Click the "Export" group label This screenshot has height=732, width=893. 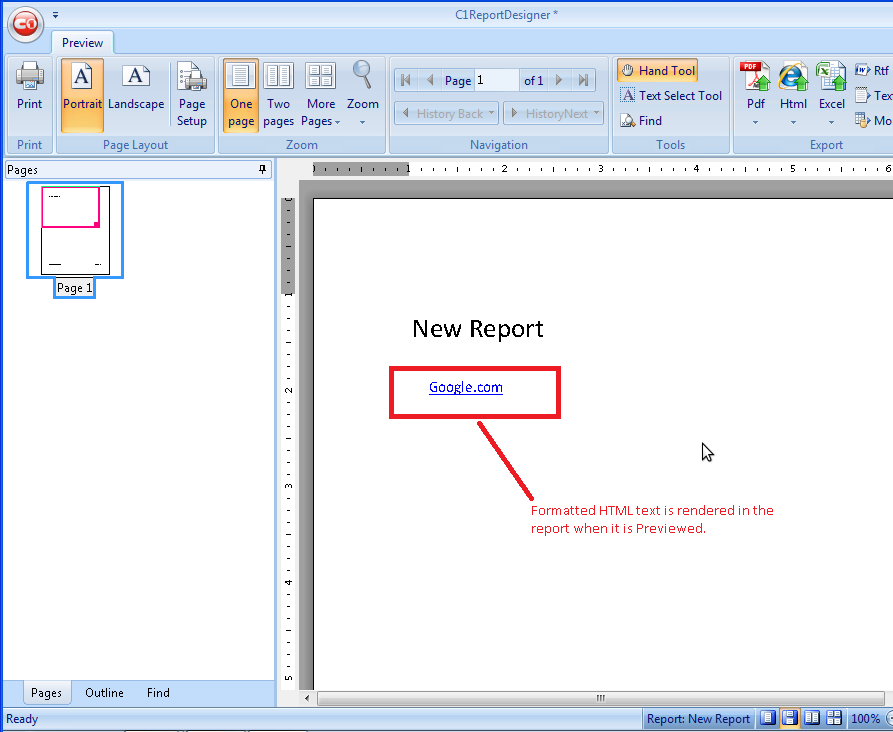click(x=826, y=145)
